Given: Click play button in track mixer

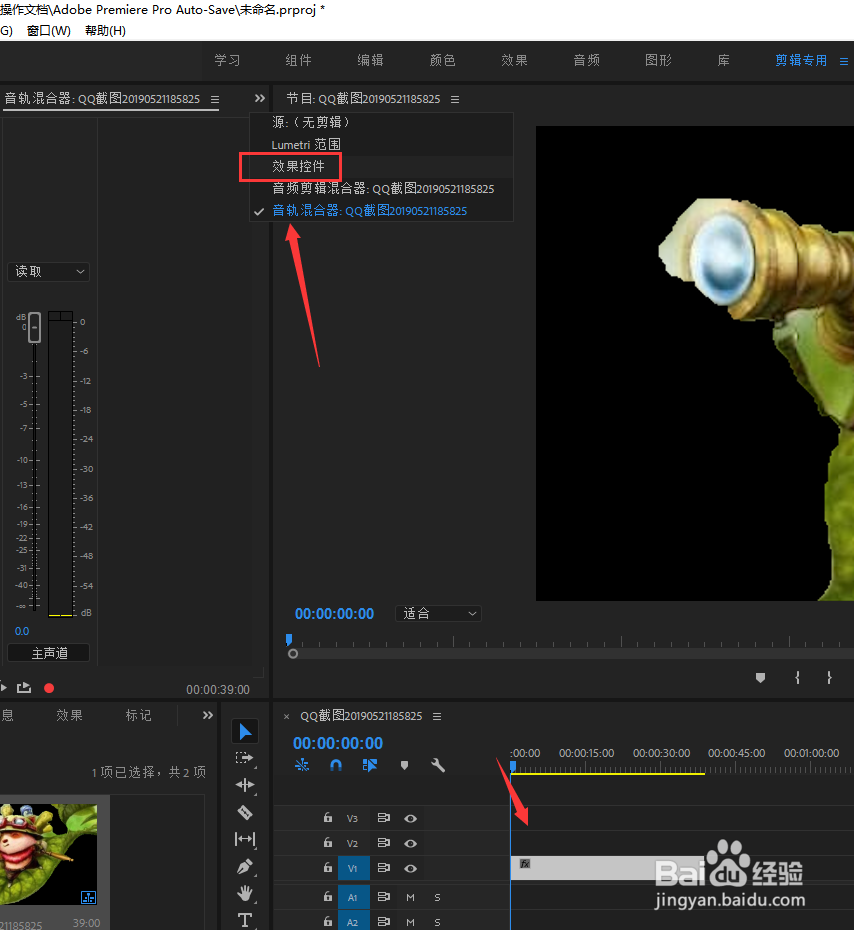Looking at the screenshot, I should [x=4, y=688].
